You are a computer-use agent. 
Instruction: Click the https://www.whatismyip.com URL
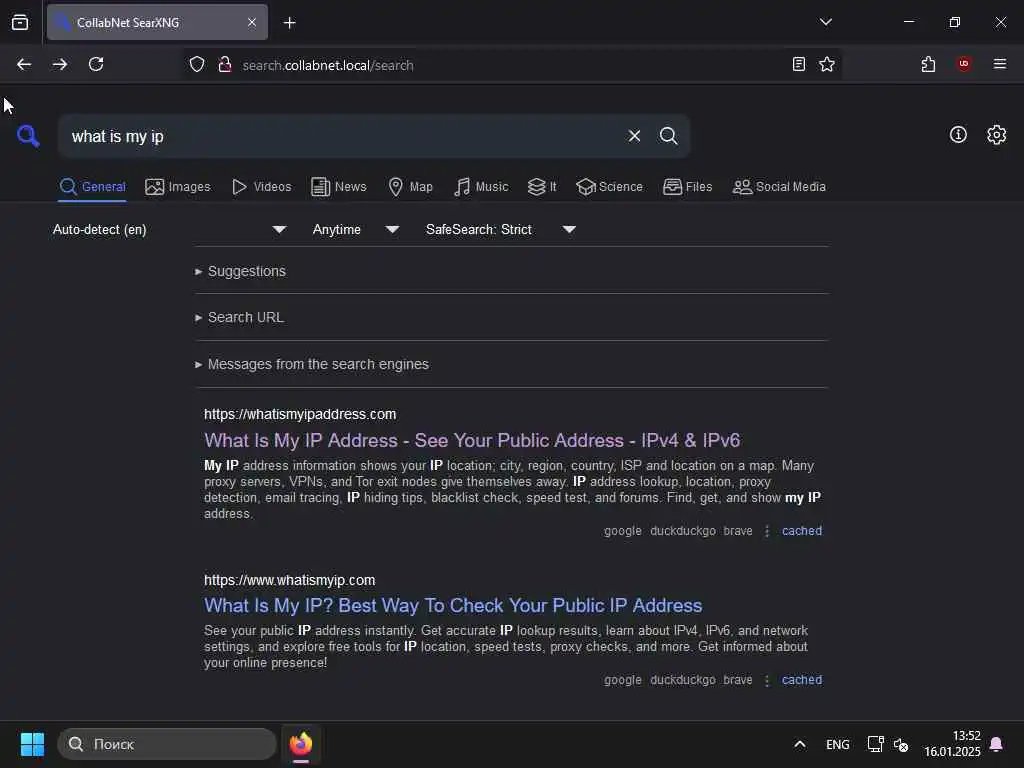pyautogui.click(x=289, y=580)
